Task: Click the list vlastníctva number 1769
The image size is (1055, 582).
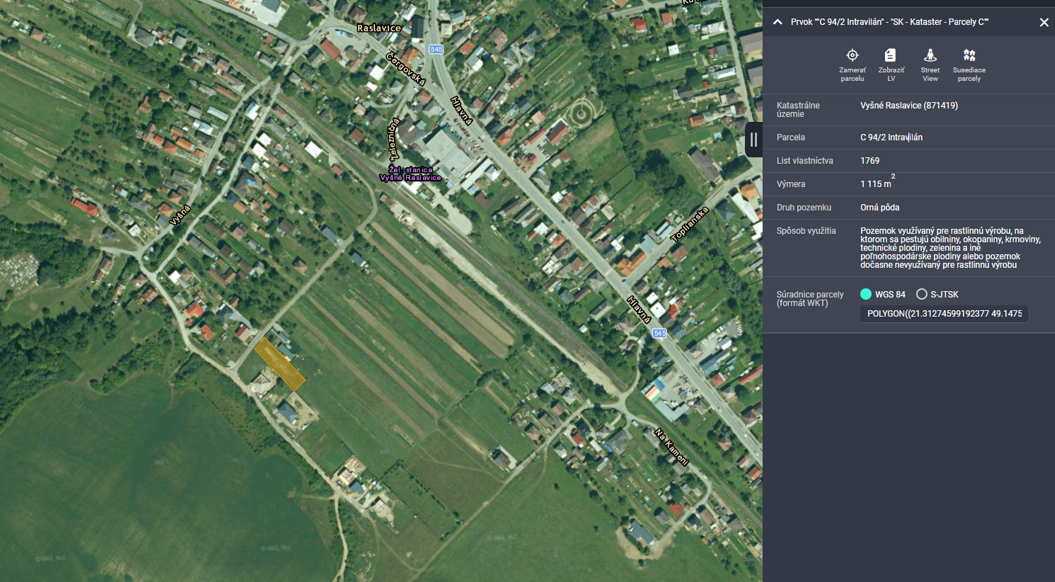Action: pyautogui.click(x=869, y=161)
